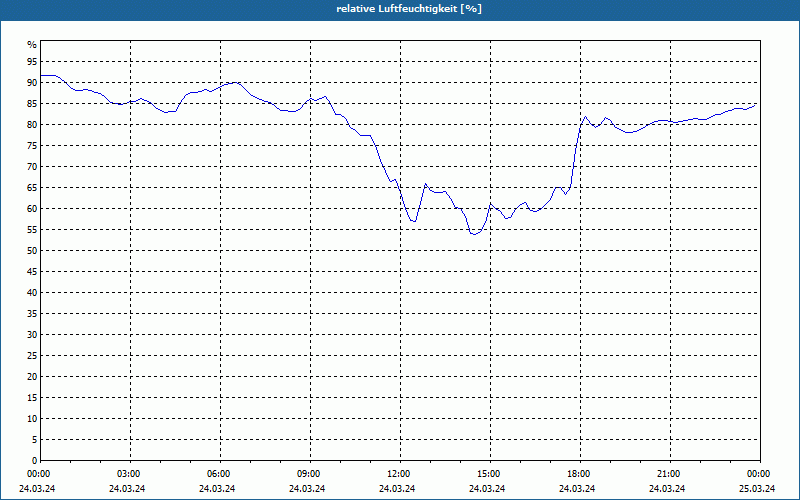Pick the y-axis value label '40'
800x500 pixels.
32,292
